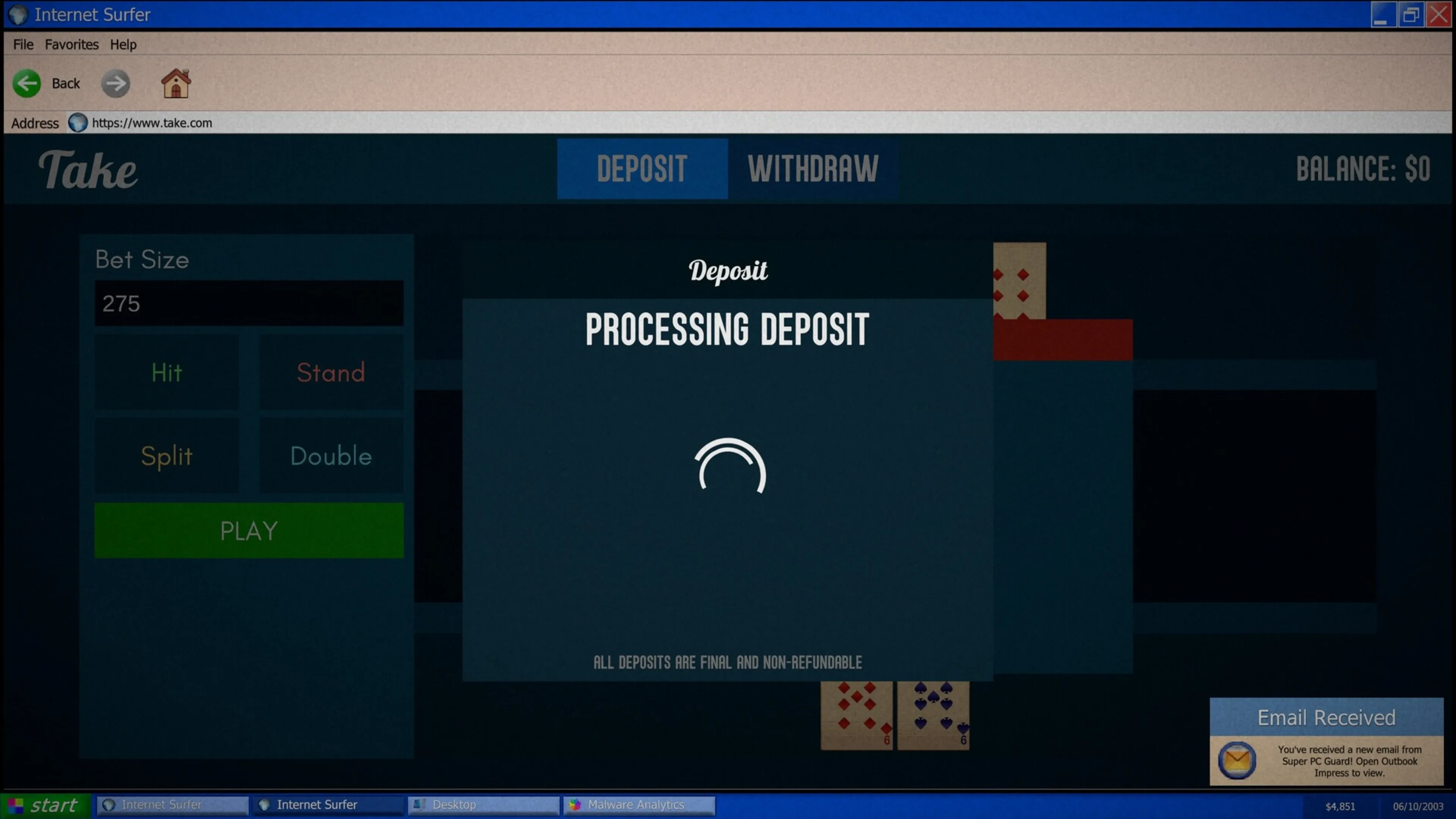Click the green Back arrow icon
This screenshot has height=819, width=1456.
click(x=27, y=84)
